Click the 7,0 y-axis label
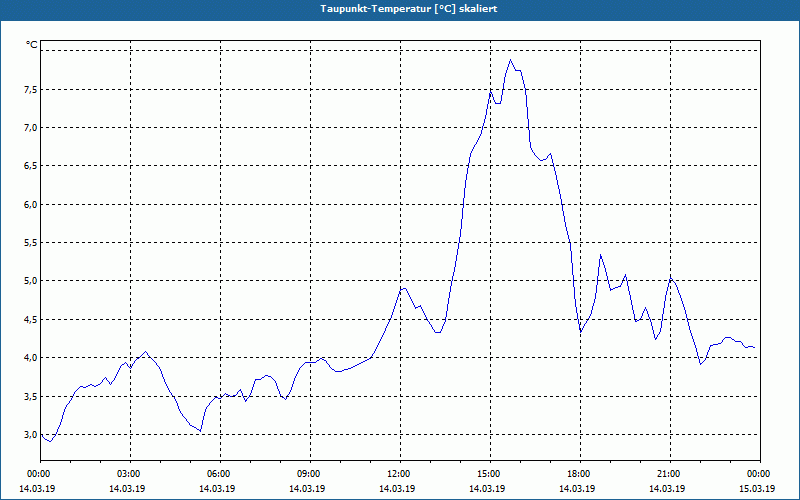 click(x=32, y=128)
